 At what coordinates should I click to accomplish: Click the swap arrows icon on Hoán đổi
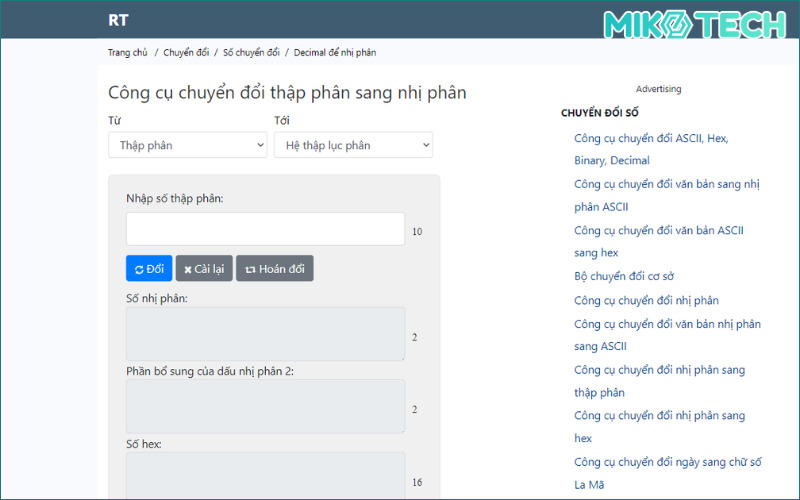tap(250, 269)
